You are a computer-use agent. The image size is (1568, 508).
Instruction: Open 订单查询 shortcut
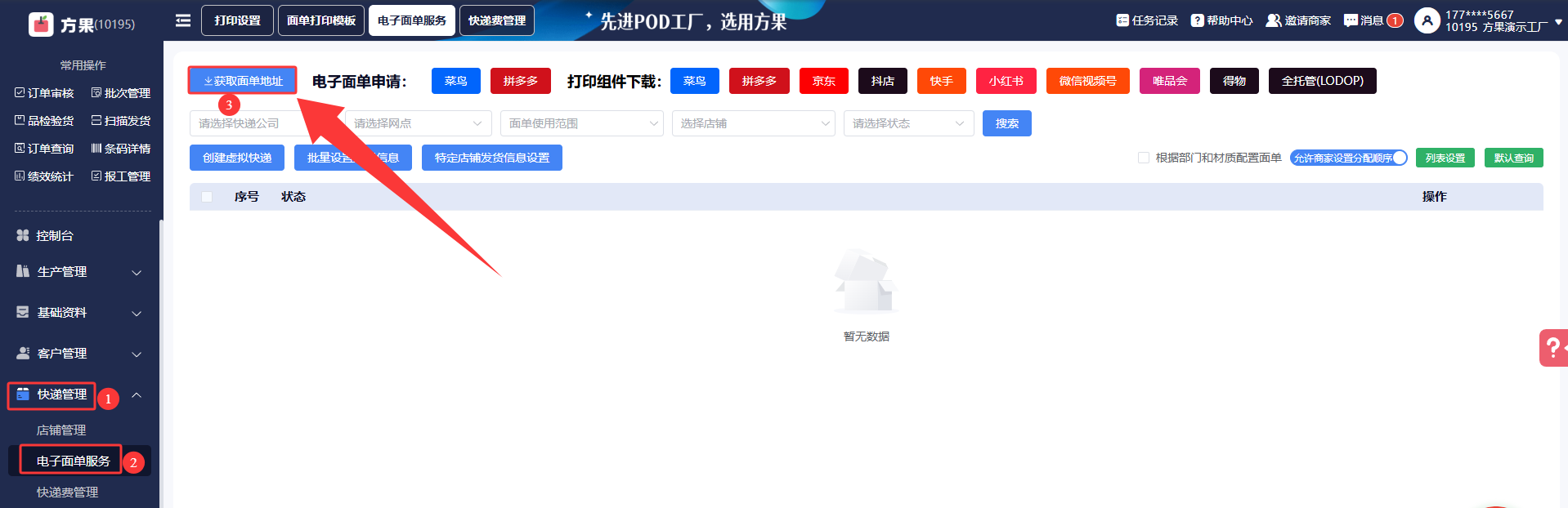pos(44,149)
